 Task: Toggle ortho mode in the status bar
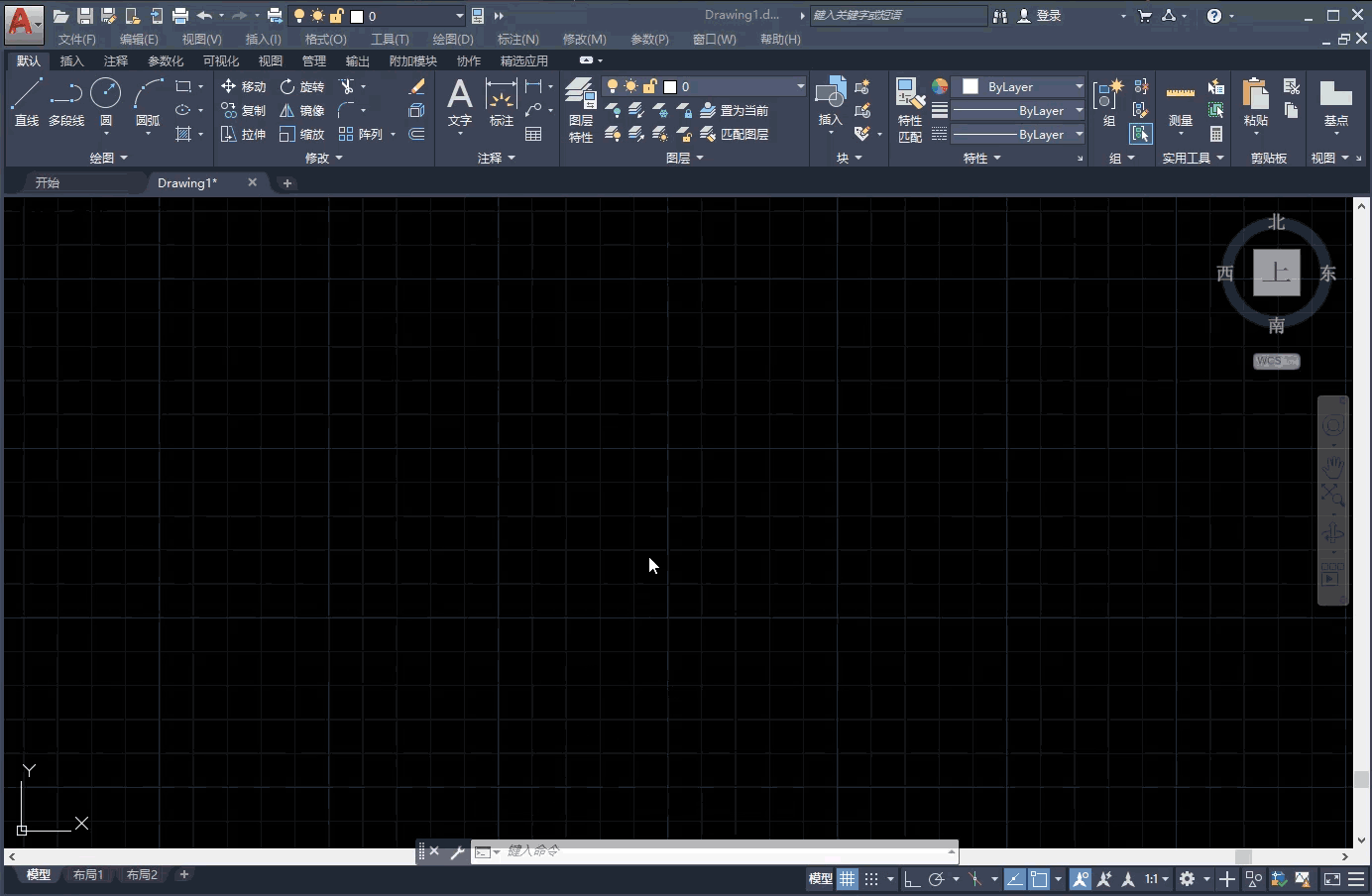point(913,879)
